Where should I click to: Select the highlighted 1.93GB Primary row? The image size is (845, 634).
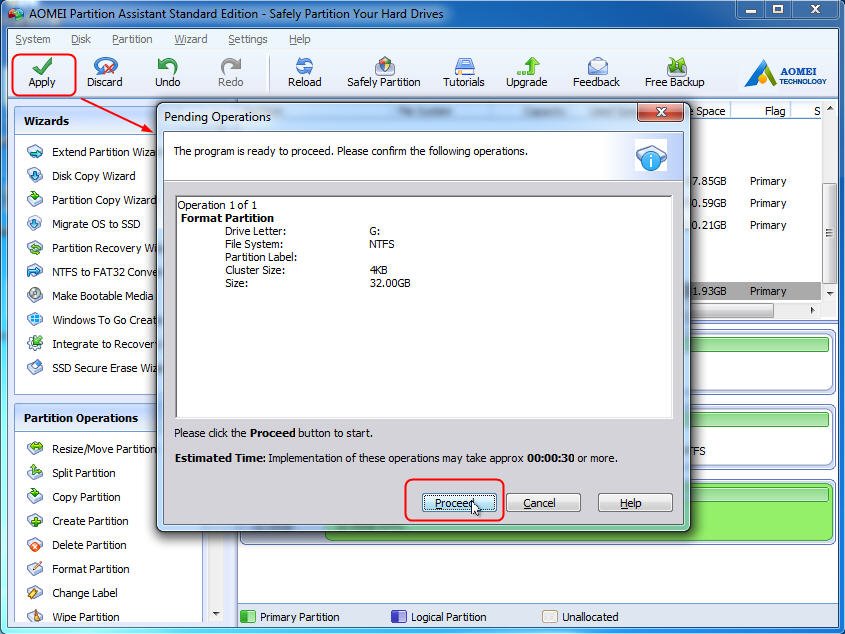click(x=754, y=291)
